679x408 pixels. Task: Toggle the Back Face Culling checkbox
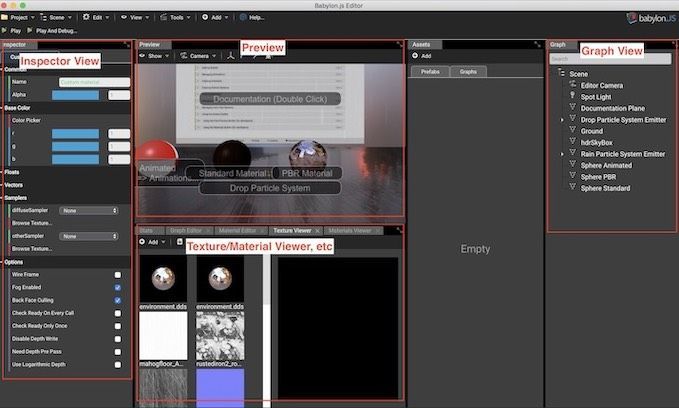click(118, 301)
